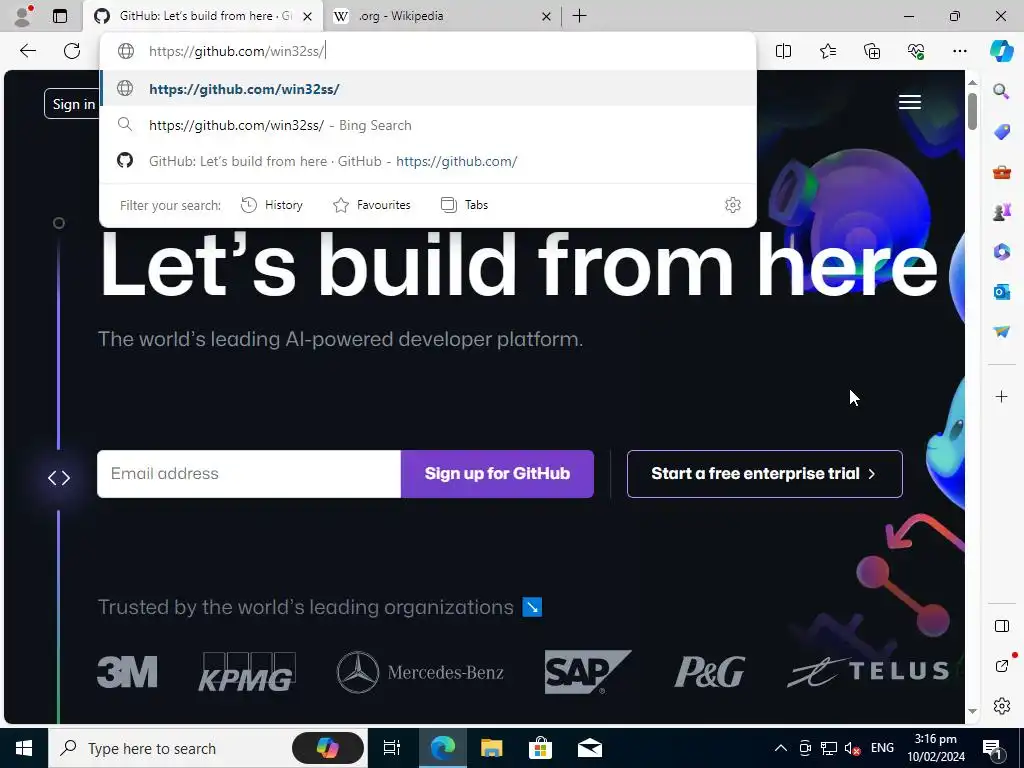
Task: Open sidebar settings gear icon
Action: 1001,706
